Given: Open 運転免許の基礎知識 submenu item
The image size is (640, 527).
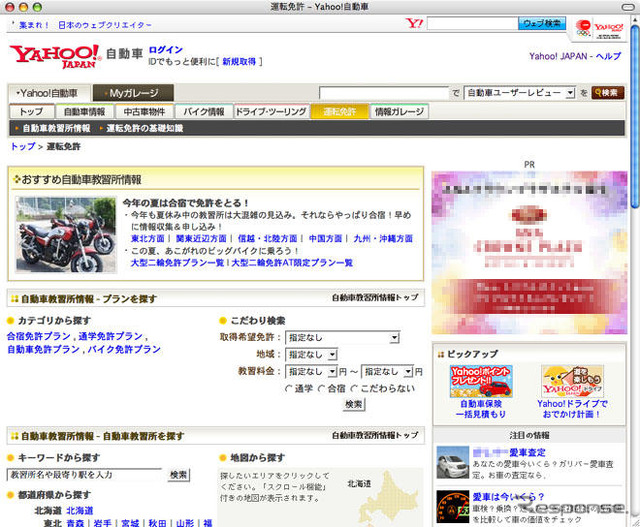Looking at the screenshot, I should coord(144,128).
